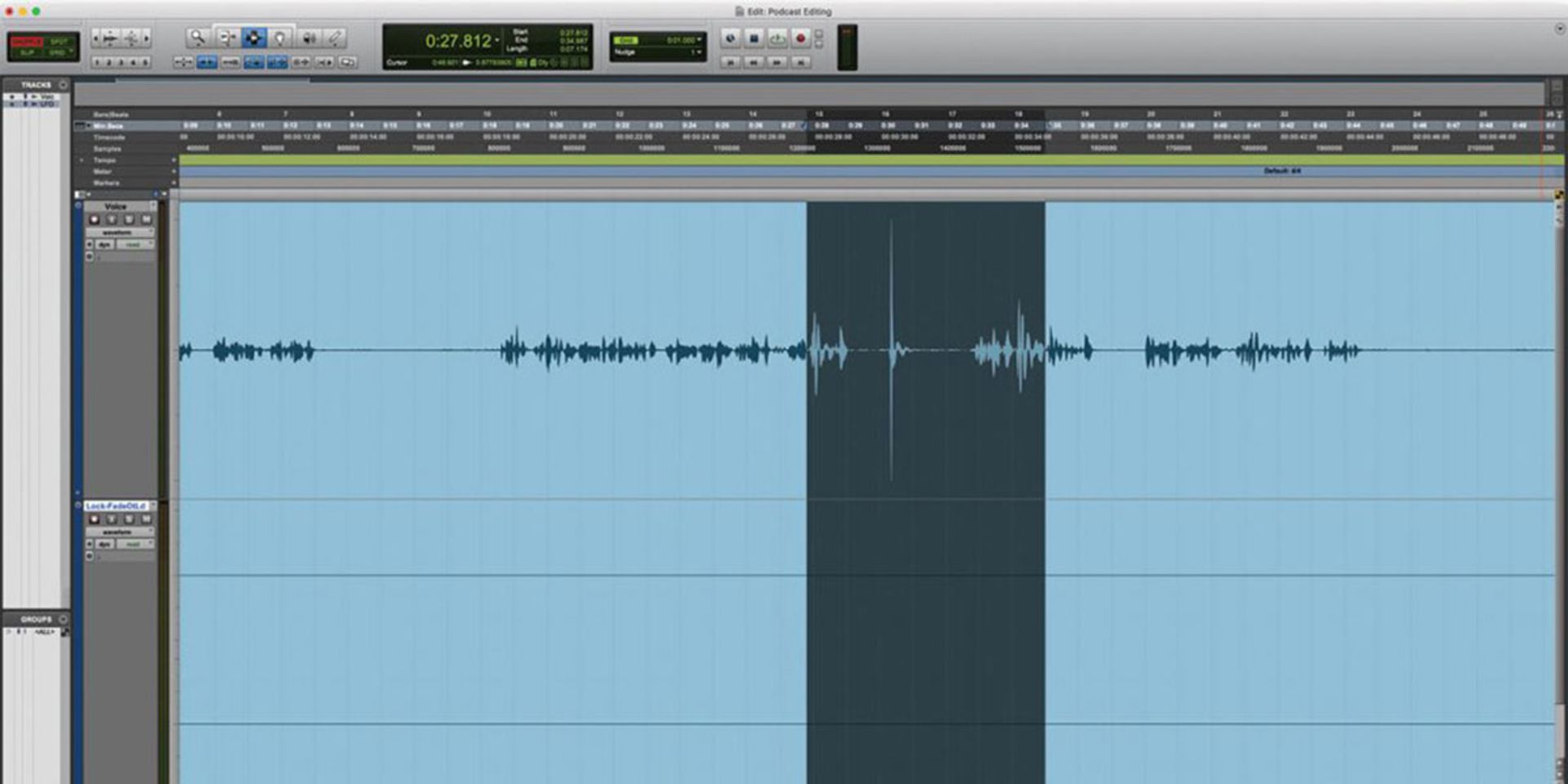Image resolution: width=1568 pixels, height=784 pixels.
Task: Add meter change with Meter plus button
Action: point(174,172)
